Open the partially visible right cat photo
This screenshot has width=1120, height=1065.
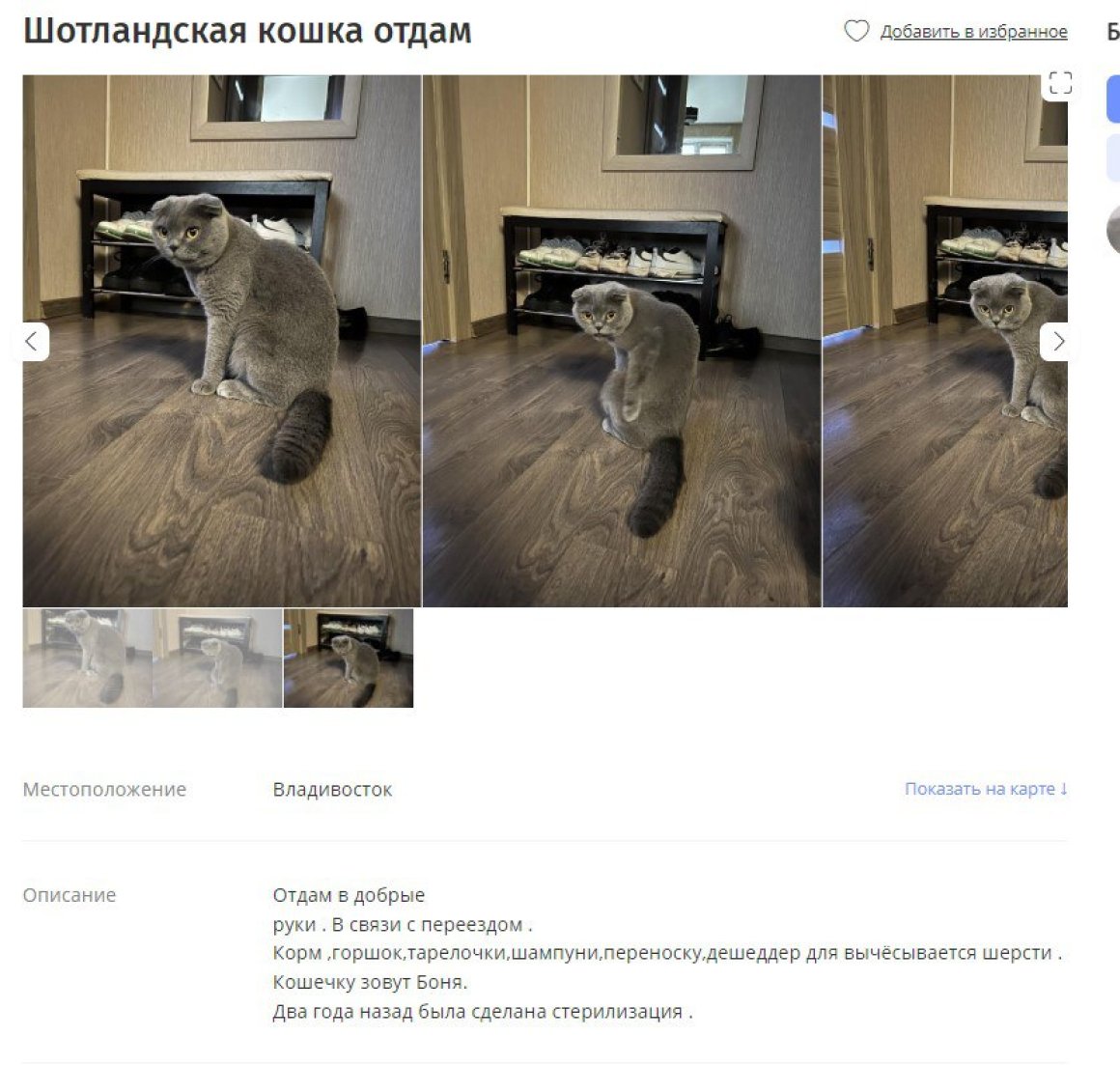(x=945, y=341)
